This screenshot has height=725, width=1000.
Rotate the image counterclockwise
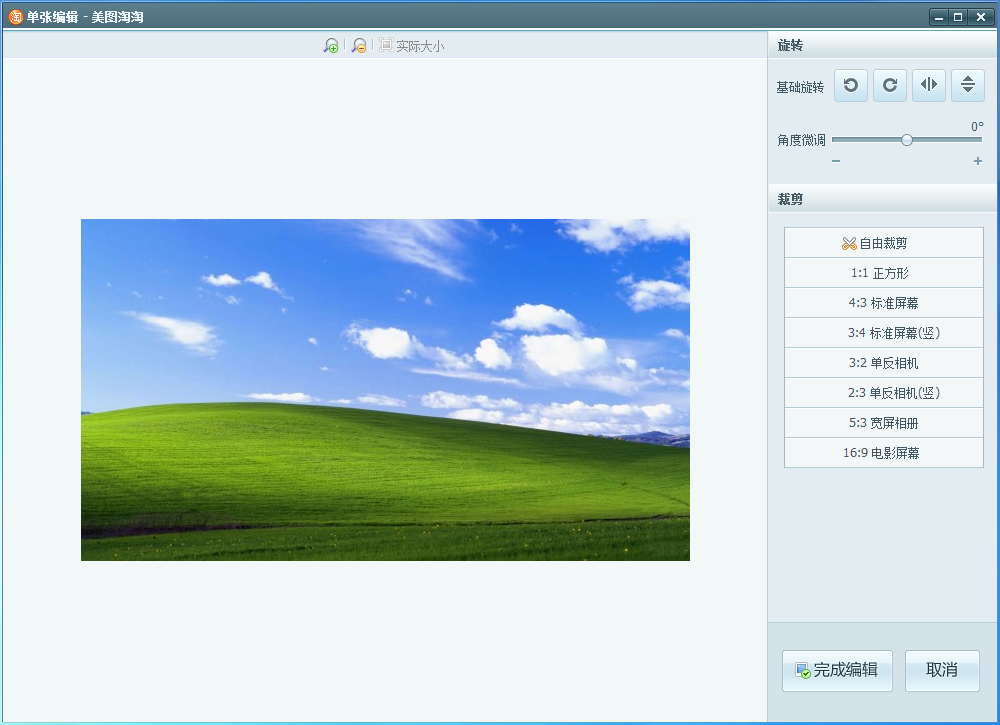[x=850, y=85]
